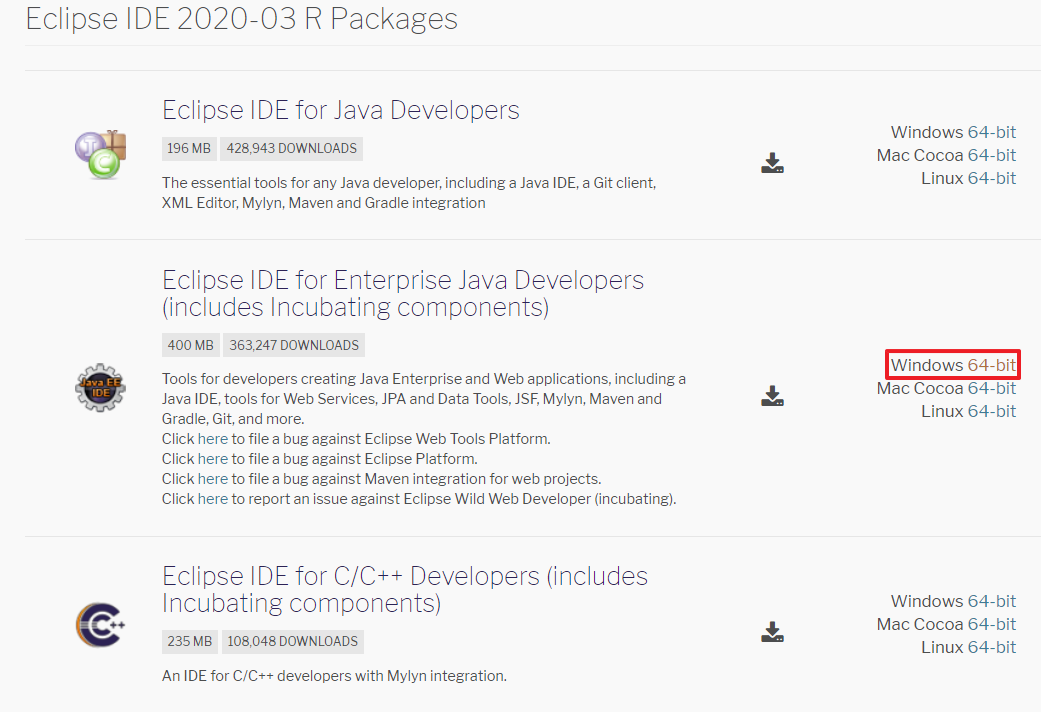Open Eclipse IDE for Java Developers title

pos(341,110)
